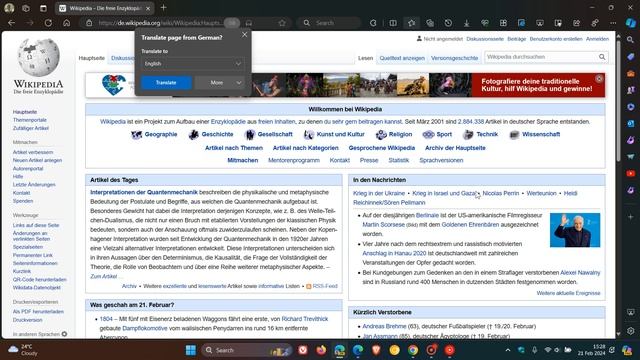Go to browser home via house icon
This screenshot has width=640, height=360.
[x=67, y=23]
